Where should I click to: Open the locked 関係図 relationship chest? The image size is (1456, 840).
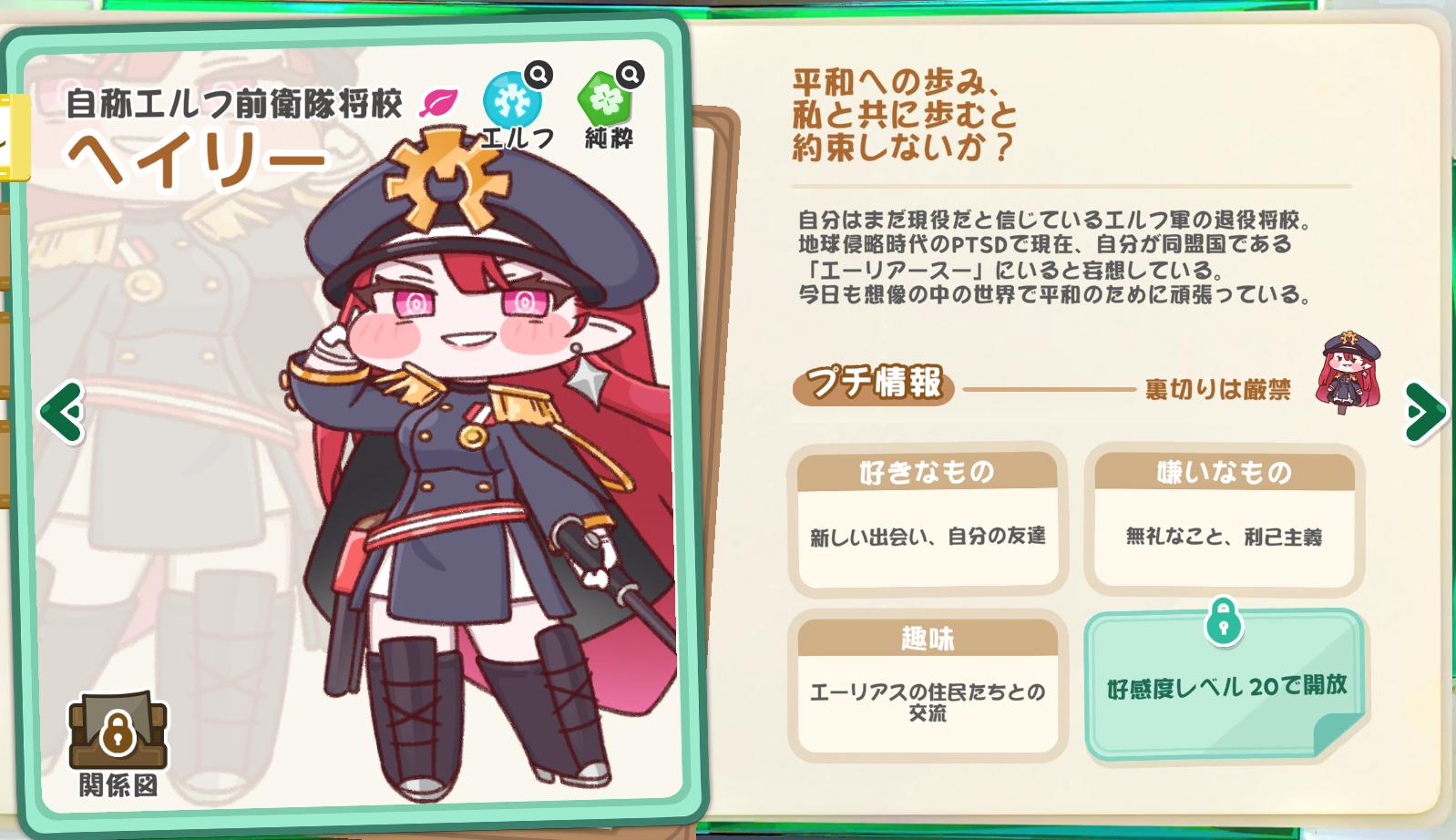click(118, 732)
